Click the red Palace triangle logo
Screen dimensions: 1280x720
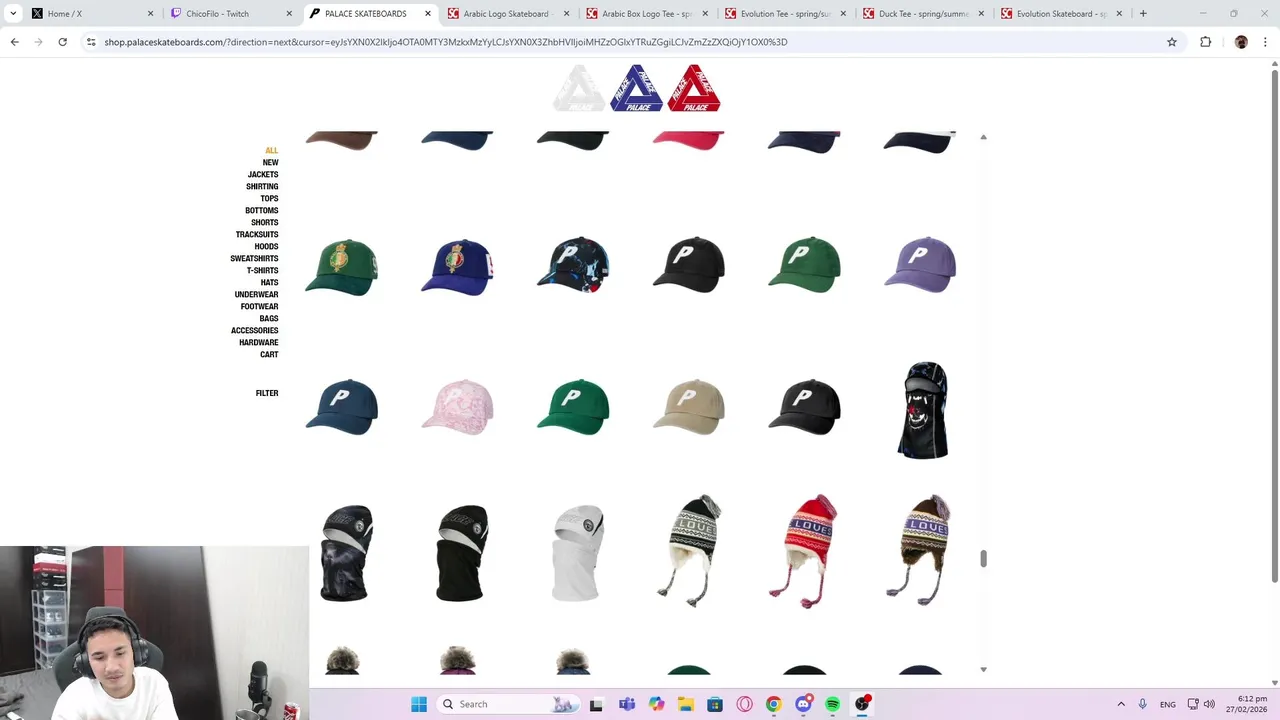tap(694, 88)
